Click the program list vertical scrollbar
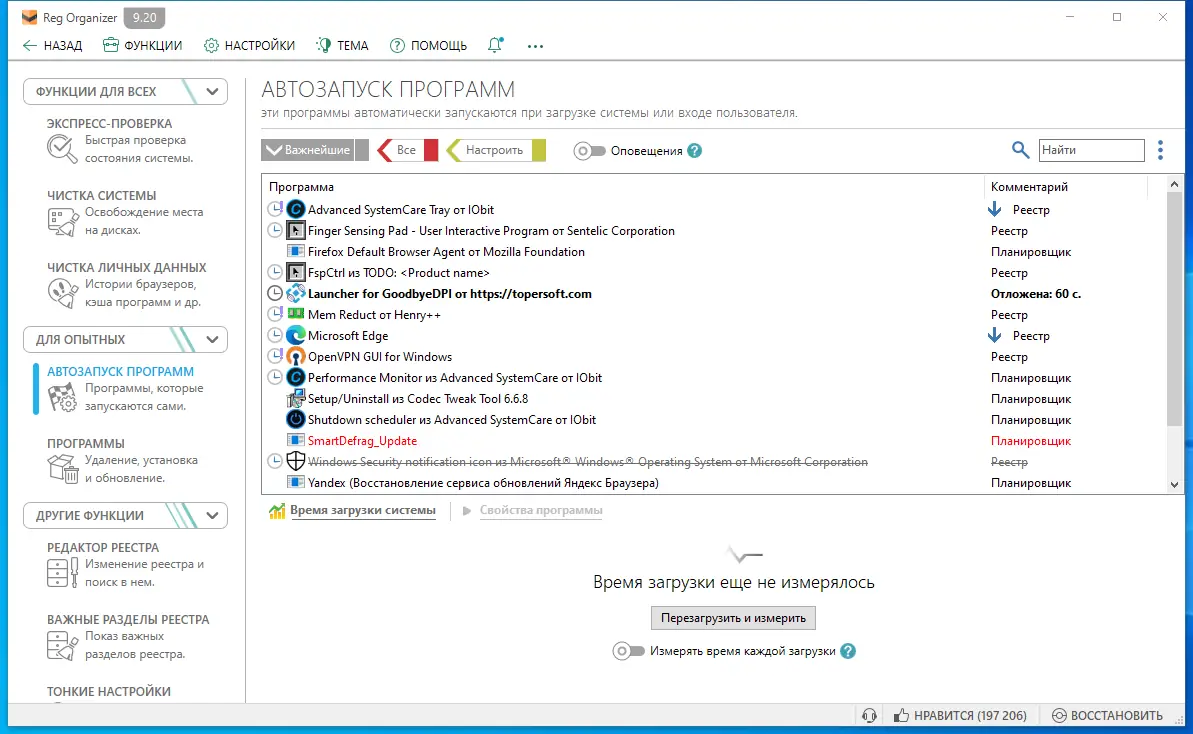Image resolution: width=1193 pixels, height=734 pixels. [x=1174, y=308]
